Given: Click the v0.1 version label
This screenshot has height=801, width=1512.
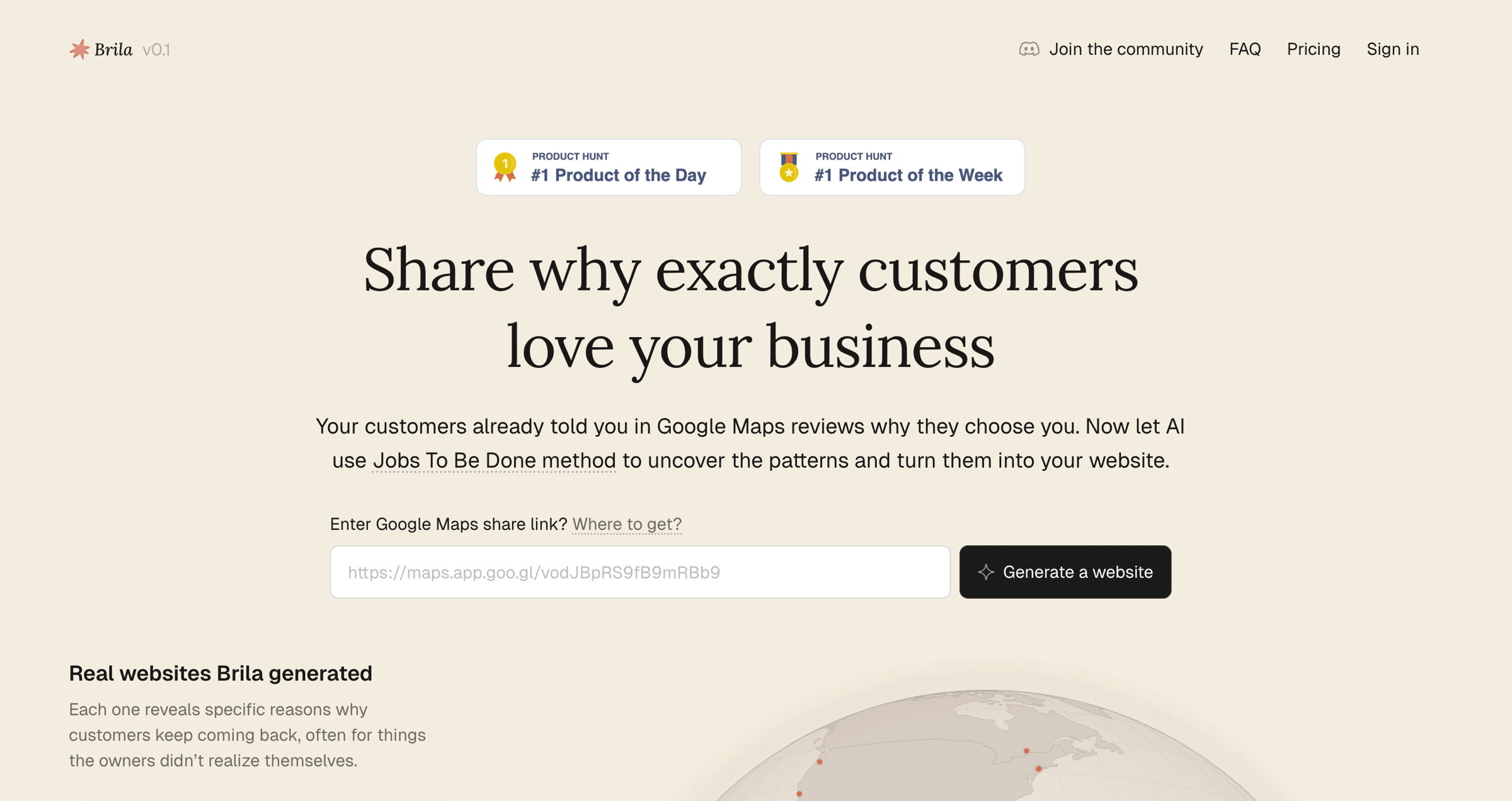Looking at the screenshot, I should point(156,50).
